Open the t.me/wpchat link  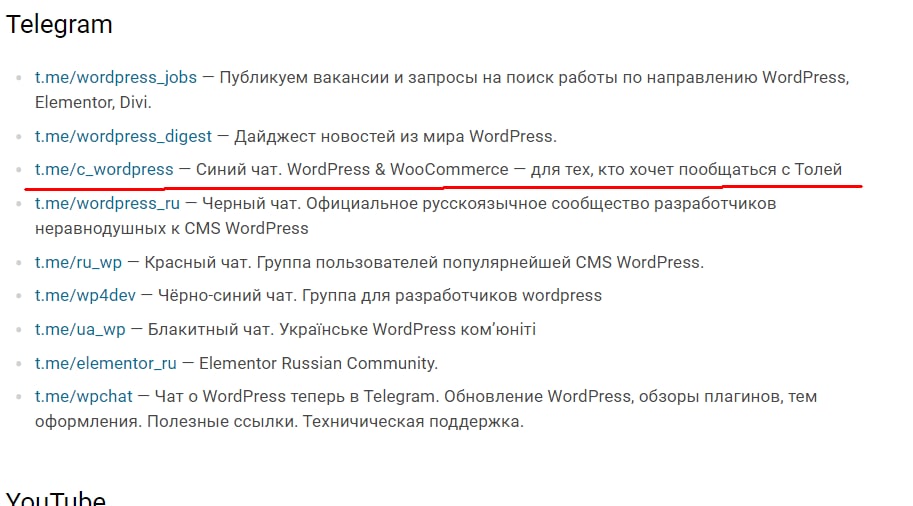coord(84,397)
